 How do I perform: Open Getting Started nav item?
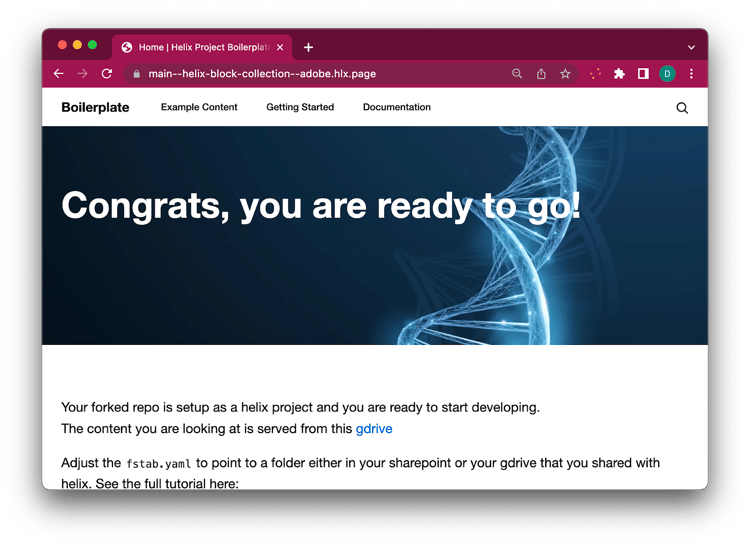tap(300, 107)
